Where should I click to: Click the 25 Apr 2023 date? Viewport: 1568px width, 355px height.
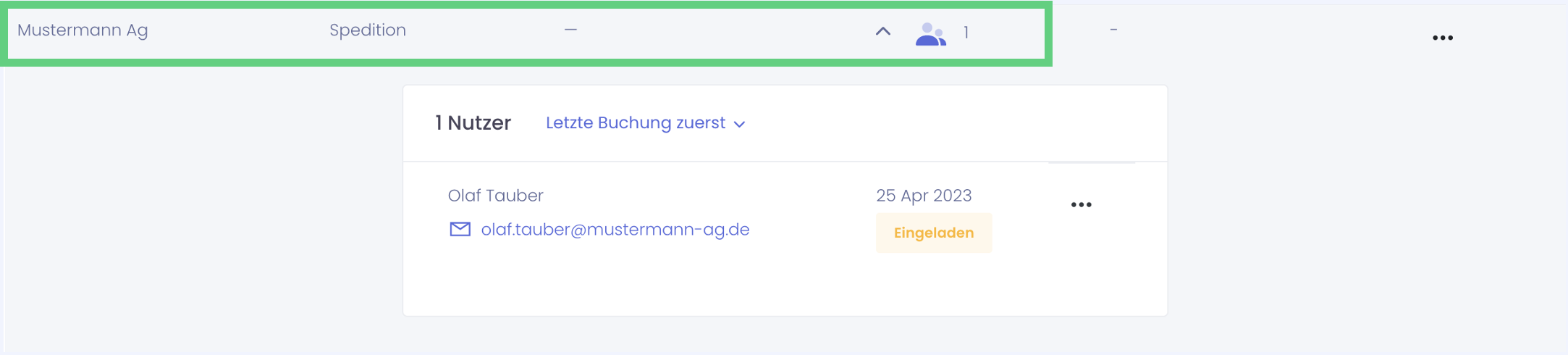click(923, 196)
